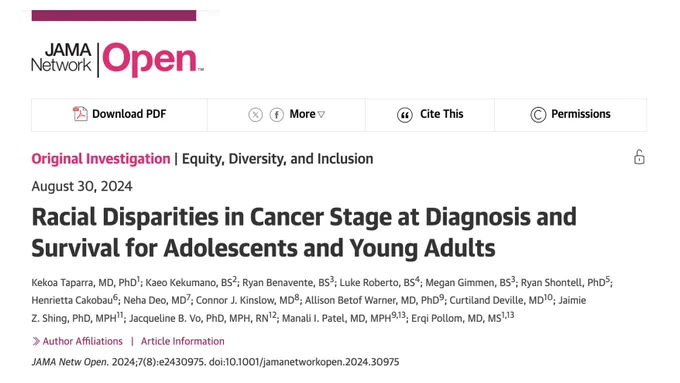The image size is (680, 383).
Task: Open the Article Information link
Action: pos(183,341)
